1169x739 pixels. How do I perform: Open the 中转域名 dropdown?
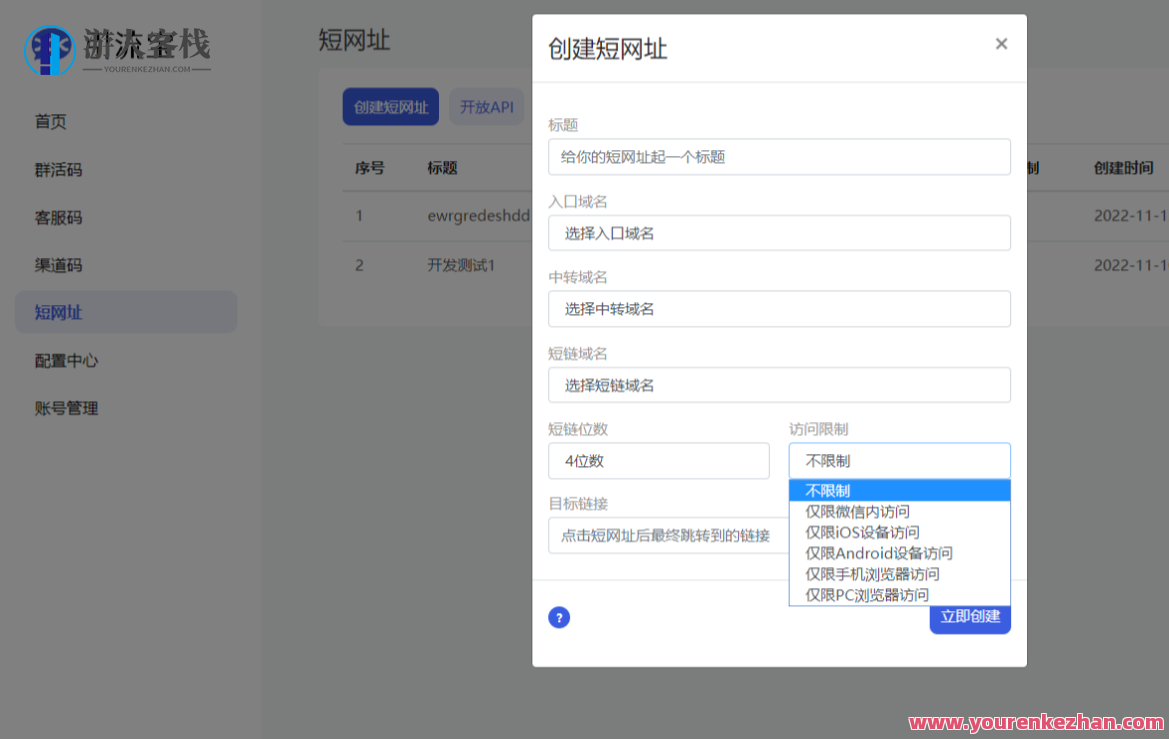point(779,308)
